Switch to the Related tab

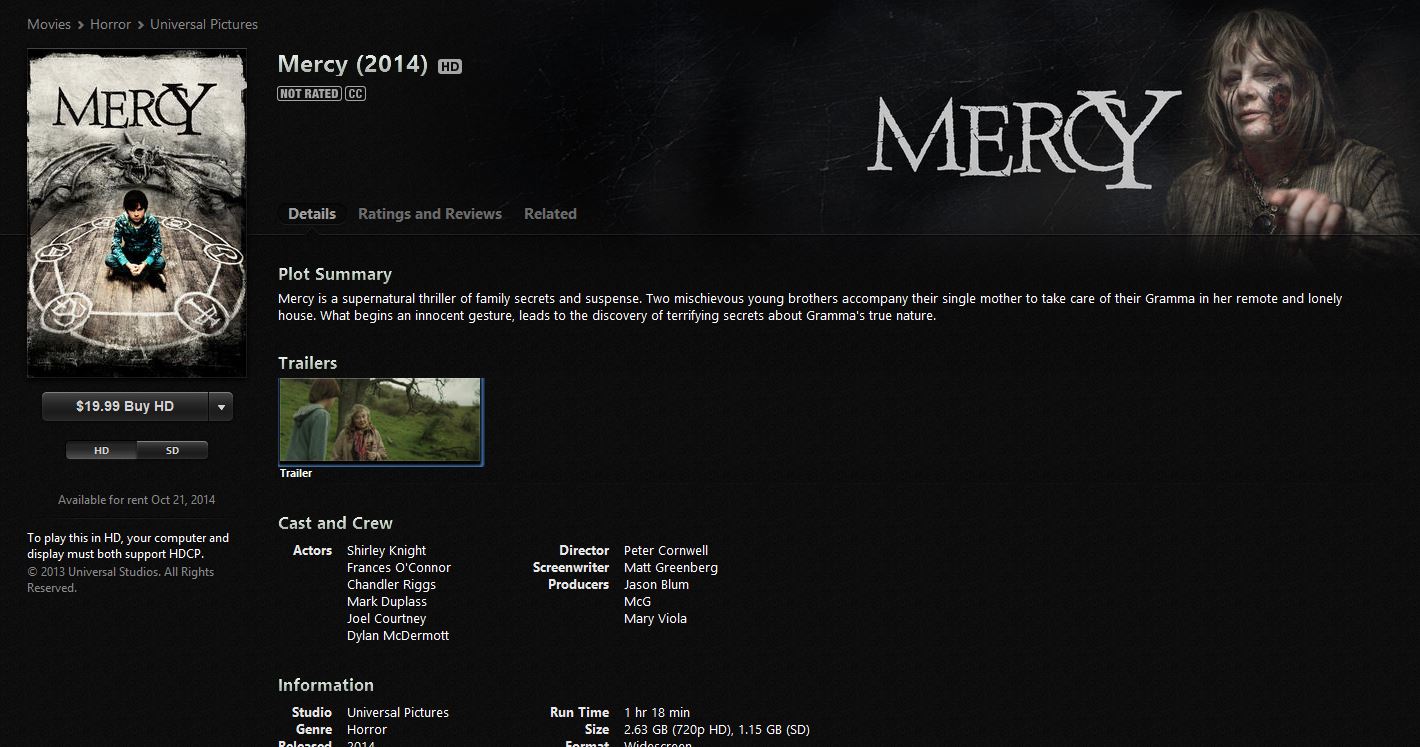click(x=550, y=214)
